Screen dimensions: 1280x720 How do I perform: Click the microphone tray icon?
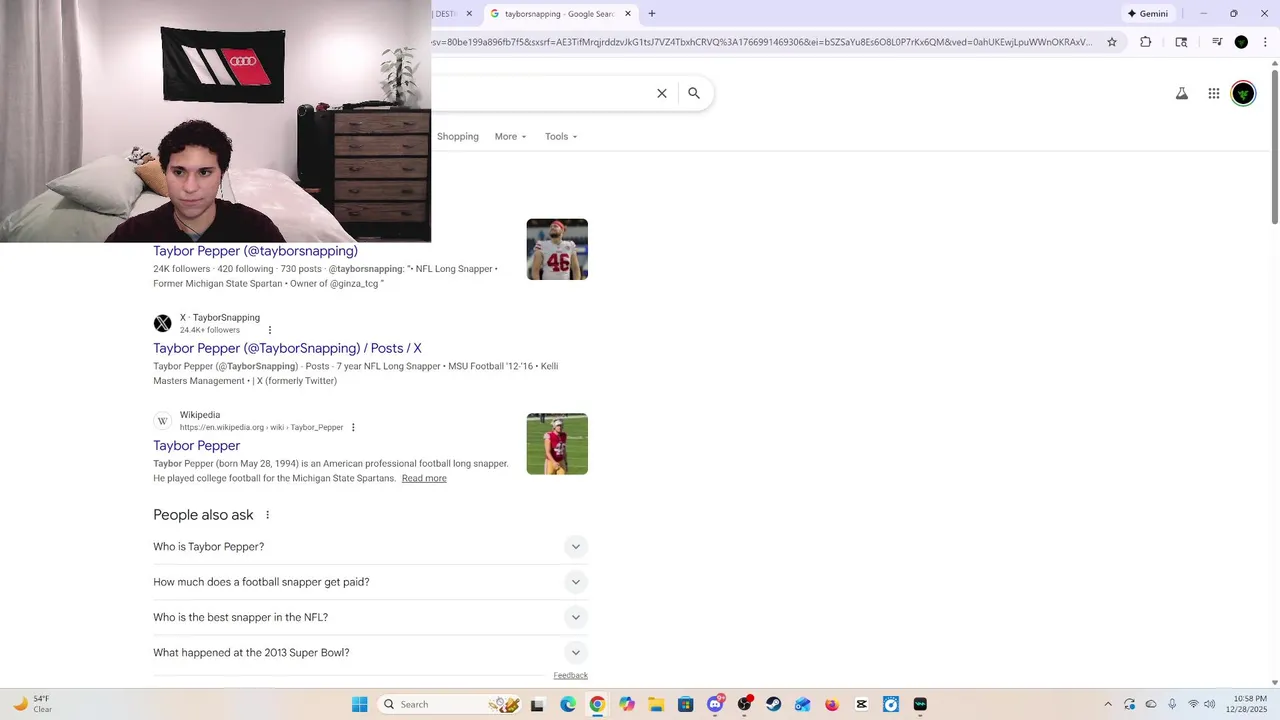click(1172, 704)
